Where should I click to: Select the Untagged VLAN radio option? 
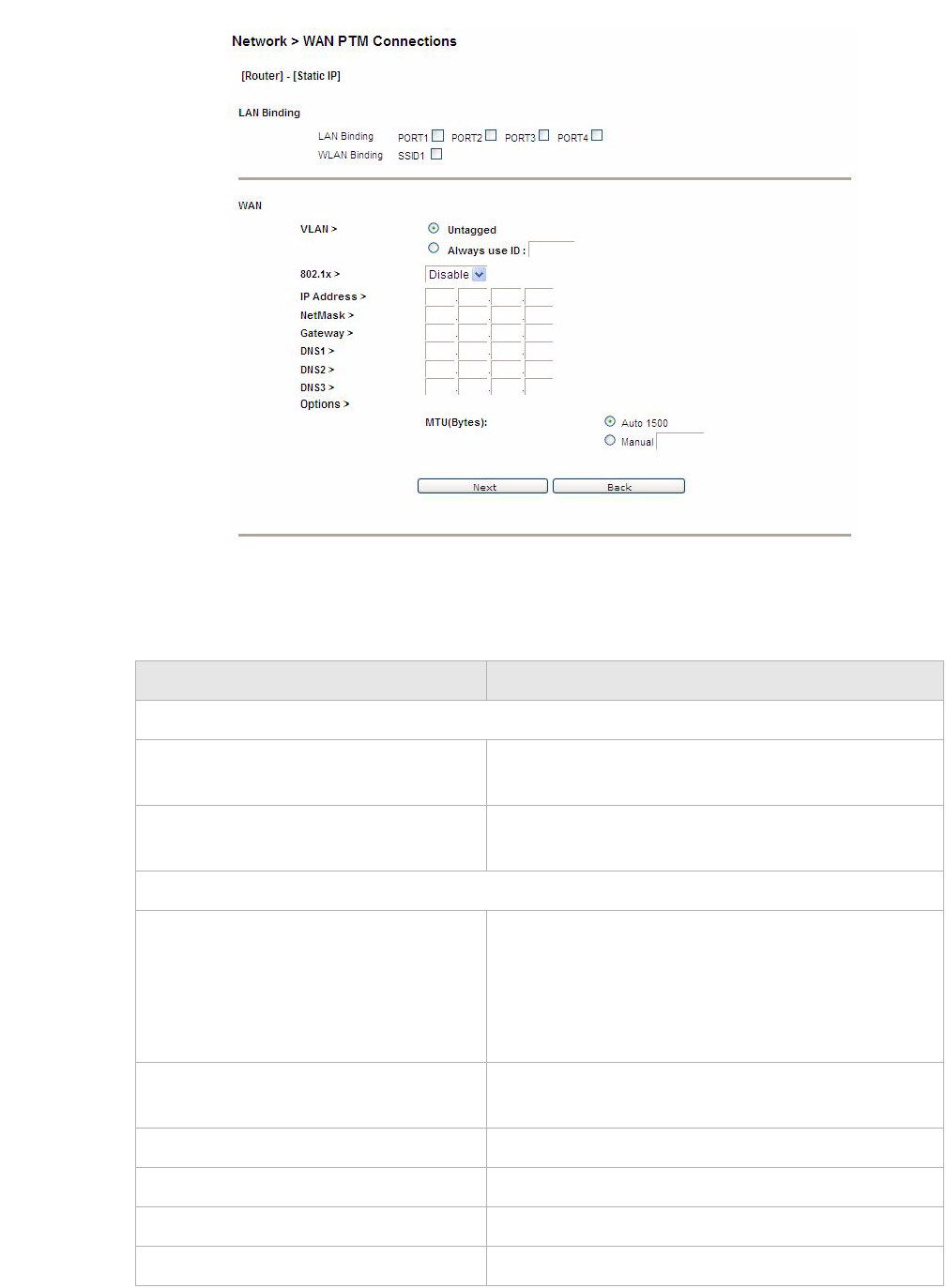434,228
